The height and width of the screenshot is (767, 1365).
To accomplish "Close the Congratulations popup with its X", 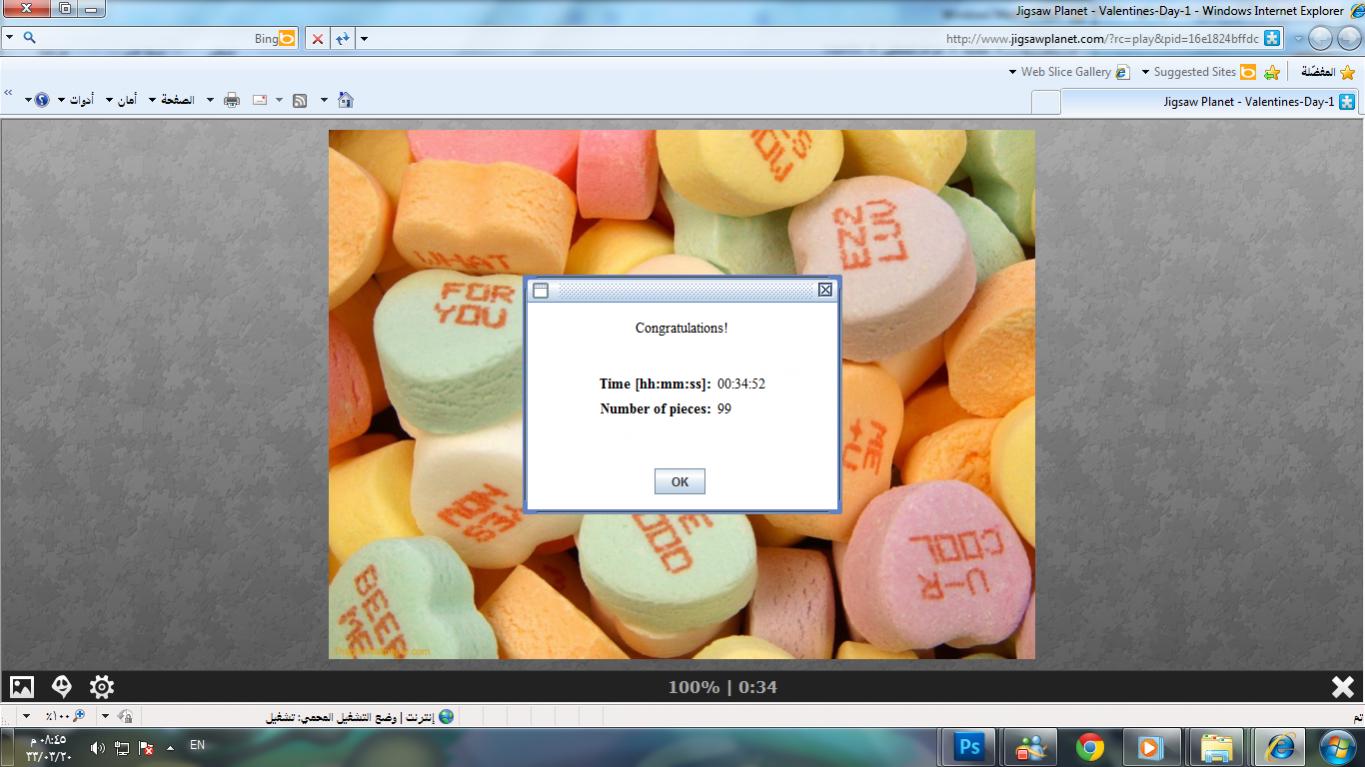I will click(x=825, y=290).
